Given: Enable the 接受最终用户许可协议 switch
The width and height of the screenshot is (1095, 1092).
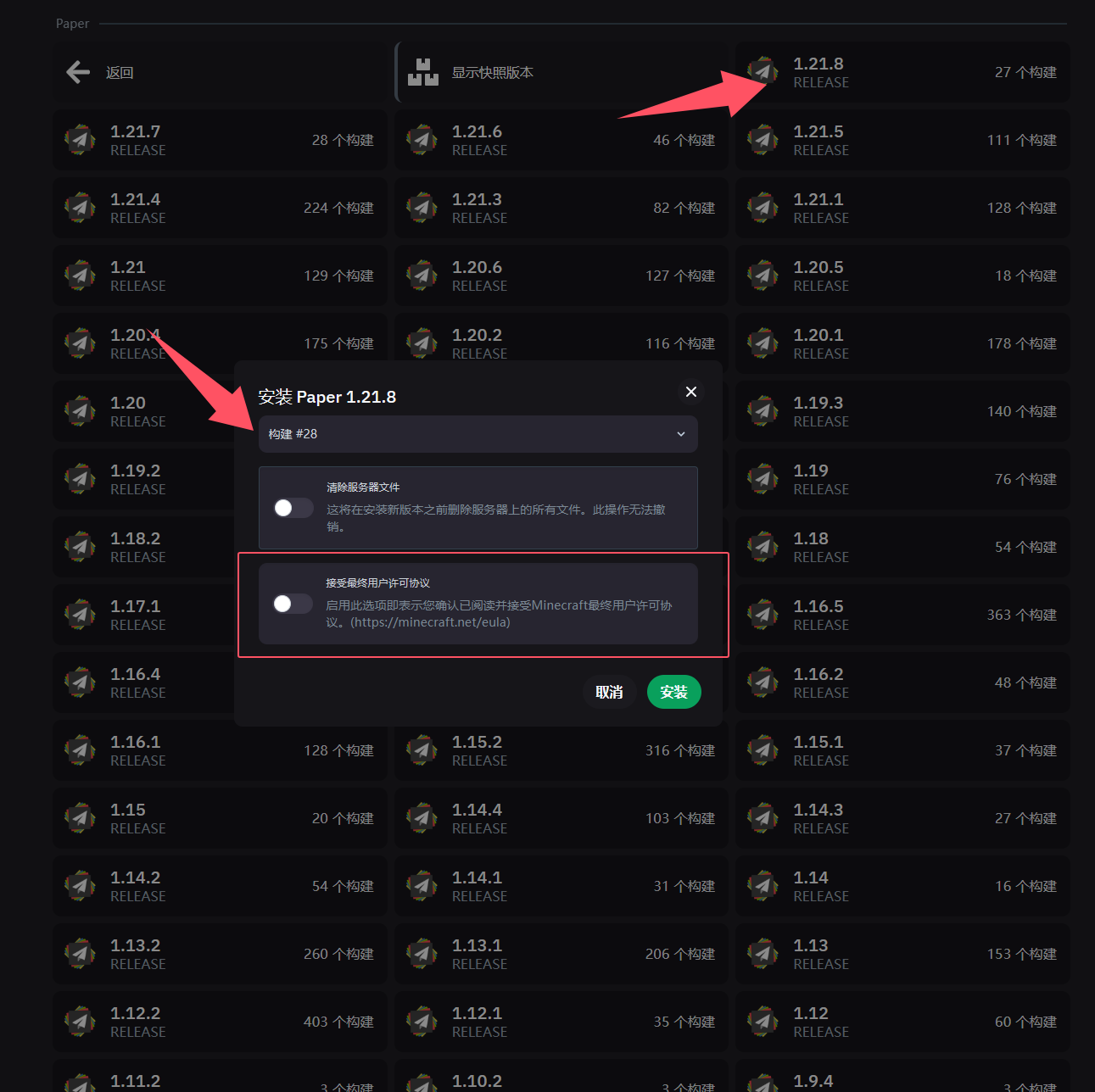Looking at the screenshot, I should (293, 604).
